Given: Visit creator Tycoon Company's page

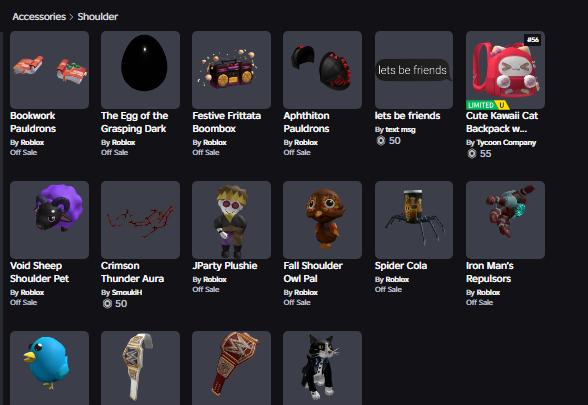Looking at the screenshot, I should coord(506,142).
